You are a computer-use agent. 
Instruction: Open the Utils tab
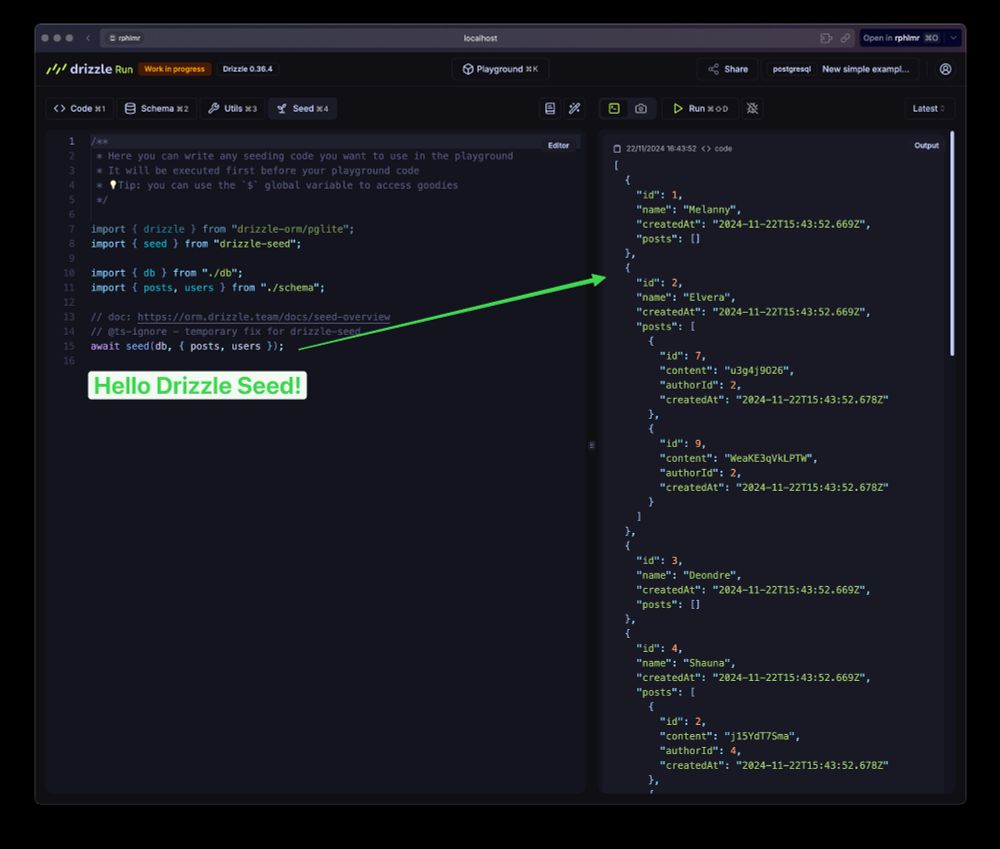pos(233,108)
